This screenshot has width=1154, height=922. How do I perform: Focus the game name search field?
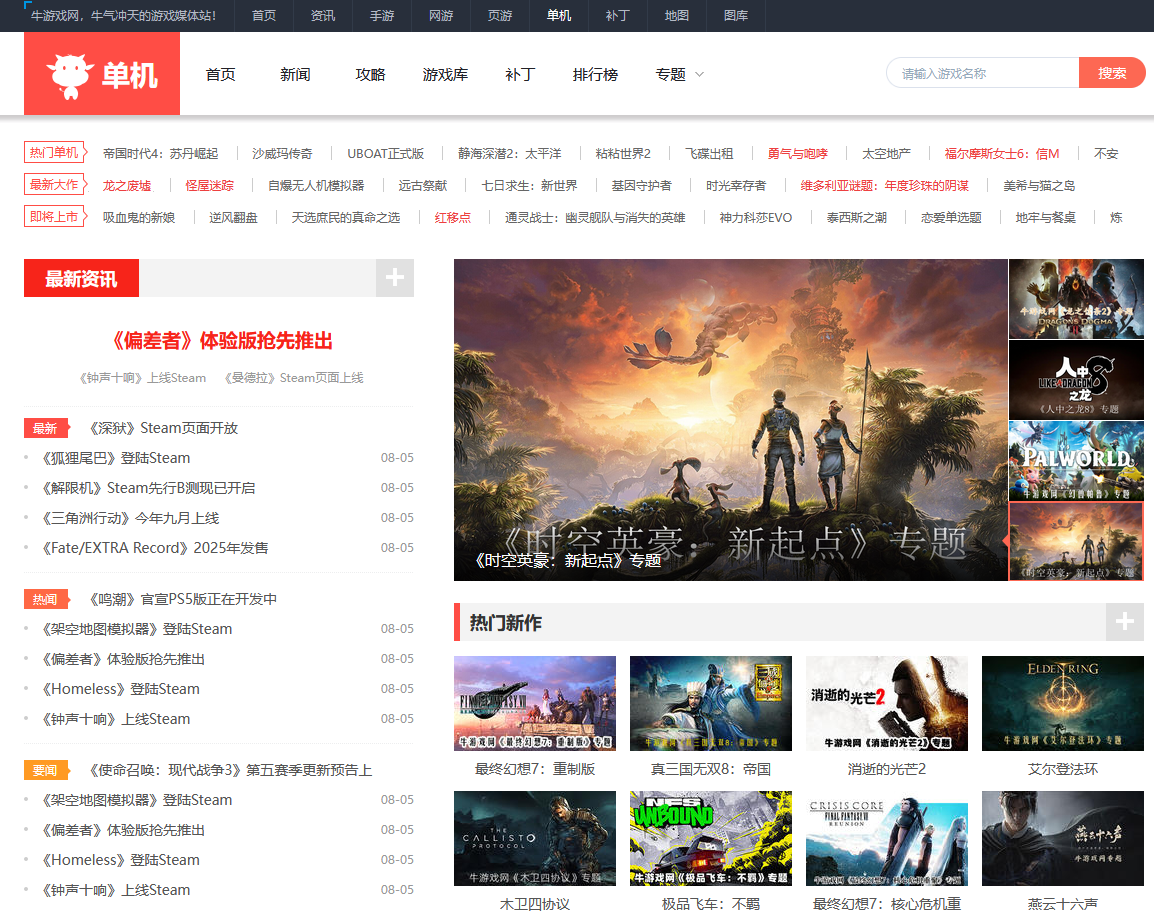(x=982, y=73)
